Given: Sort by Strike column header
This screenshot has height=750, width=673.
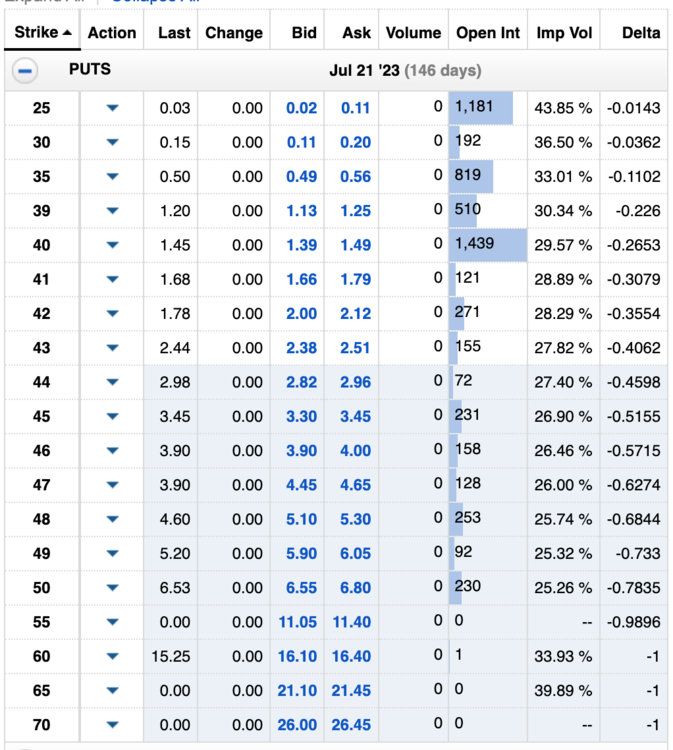Looking at the screenshot, I should [42, 33].
